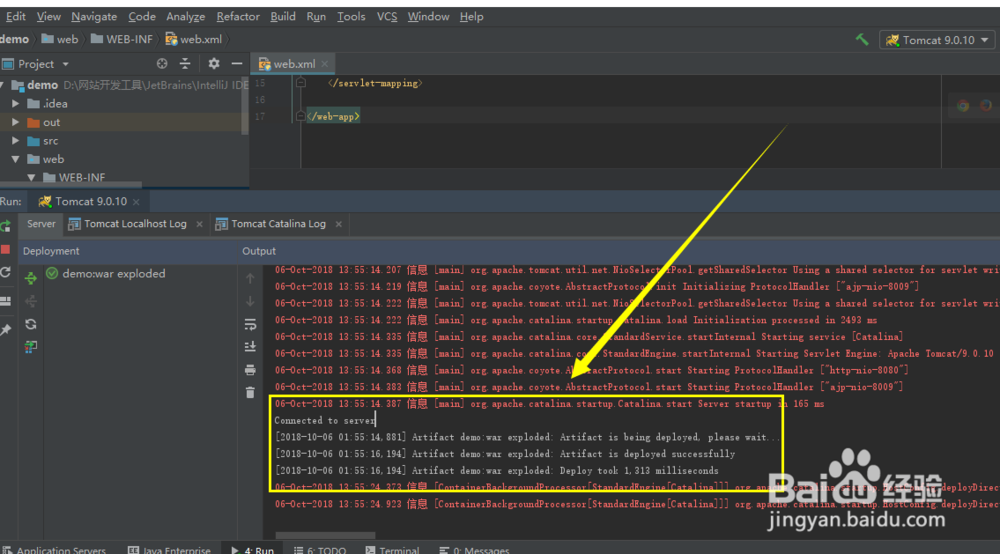Toggle soft-wrap in the Output toolbar

click(250, 324)
